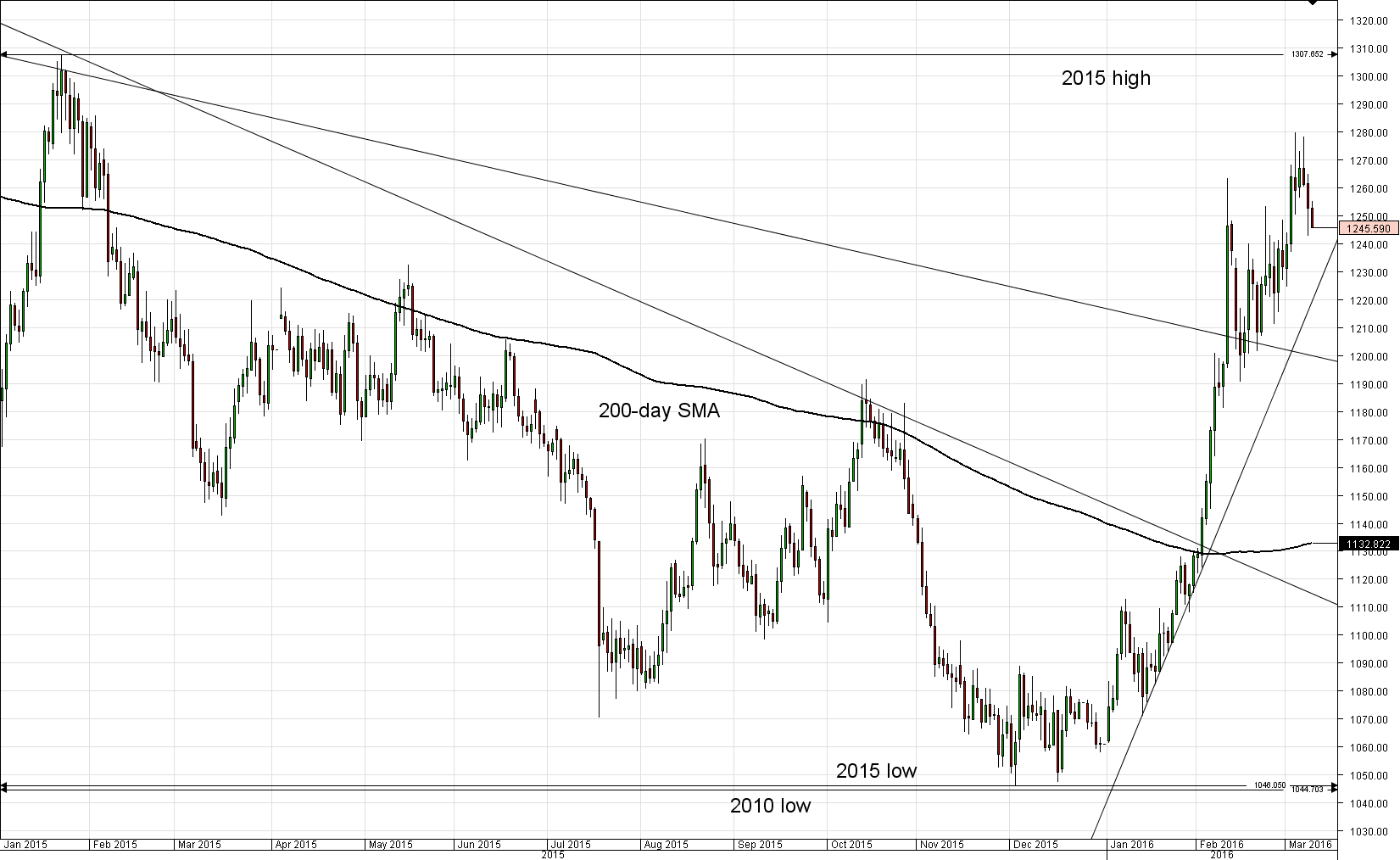Click the current price tag 1245.590
The width and height of the screenshot is (1400, 860).
coord(1369,228)
